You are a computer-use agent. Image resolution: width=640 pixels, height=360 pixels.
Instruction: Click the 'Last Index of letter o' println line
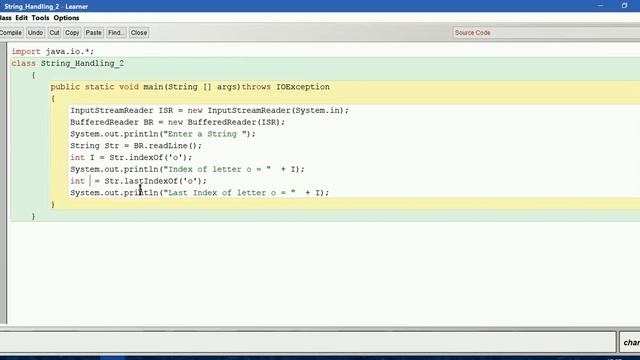[x=200, y=193]
